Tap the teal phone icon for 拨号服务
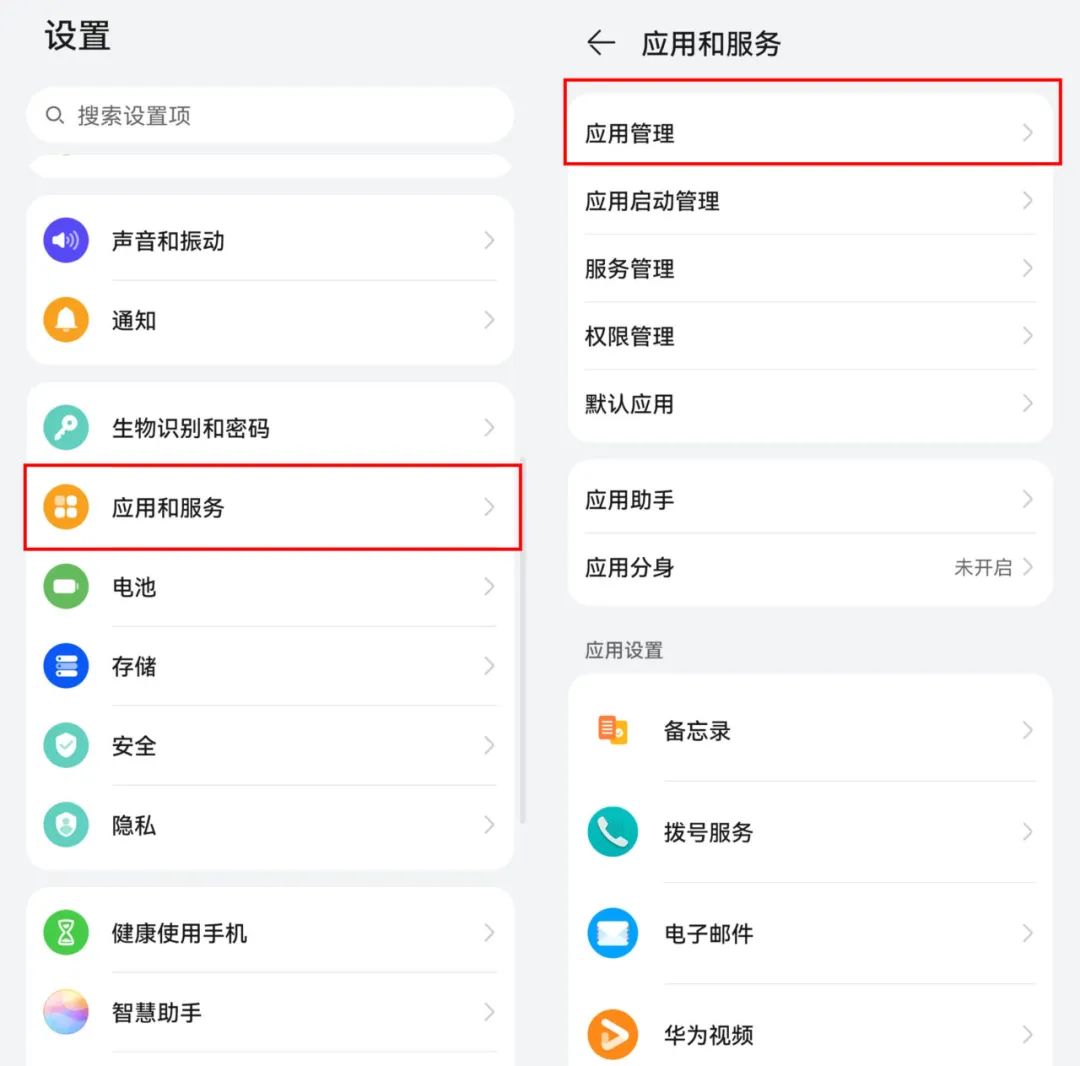1080x1066 pixels. tap(612, 832)
